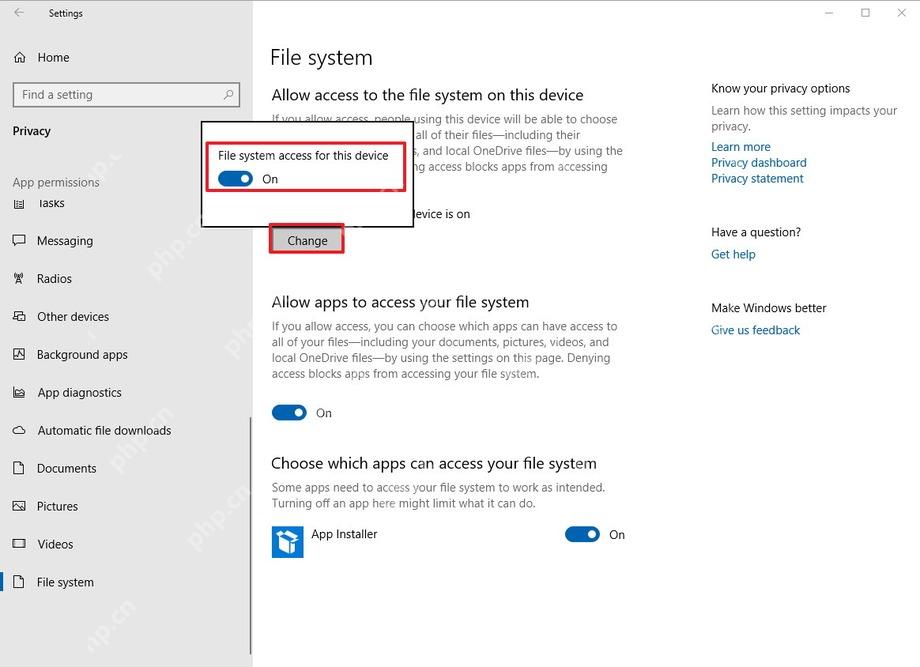Minimize the Settings window
This screenshot has height=667, width=920.
pyautogui.click(x=829, y=12)
